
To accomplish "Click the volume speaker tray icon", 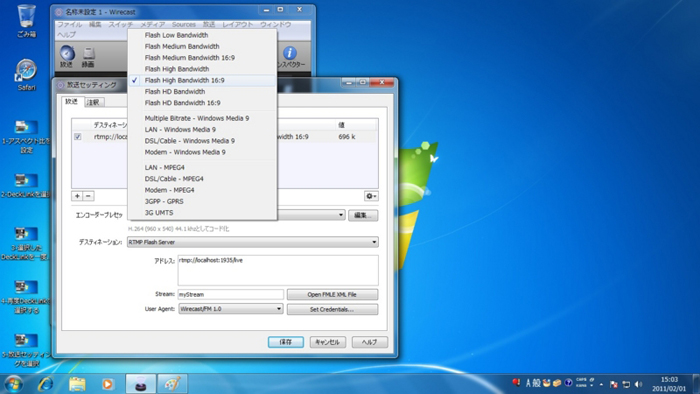I will [638, 384].
